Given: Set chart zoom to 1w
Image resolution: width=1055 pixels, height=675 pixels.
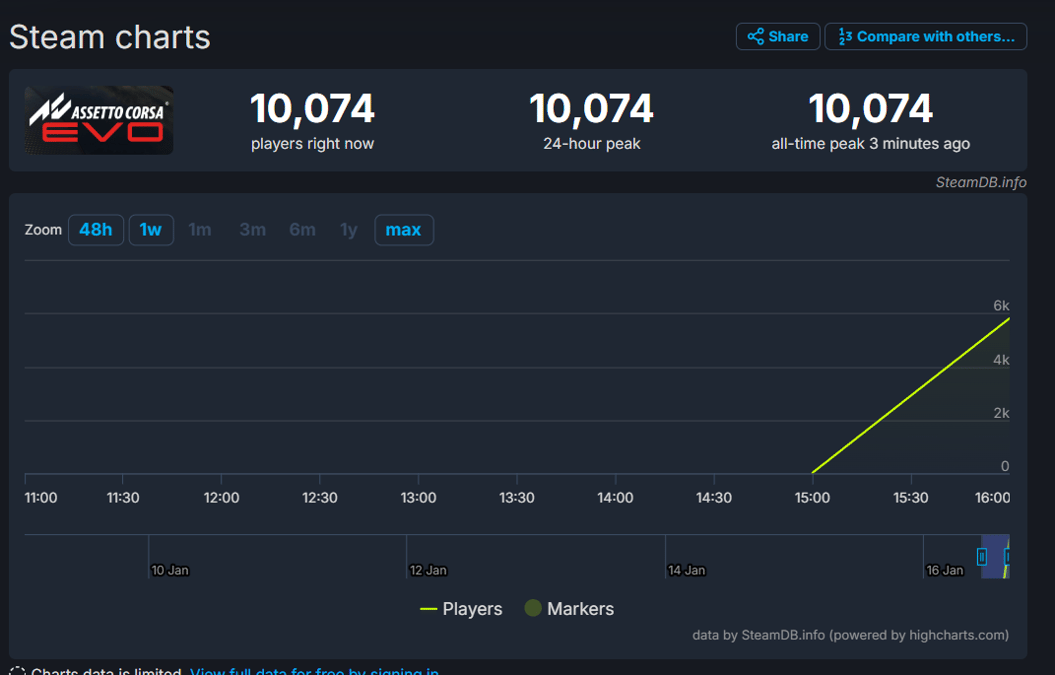Looking at the screenshot, I should point(151,229).
